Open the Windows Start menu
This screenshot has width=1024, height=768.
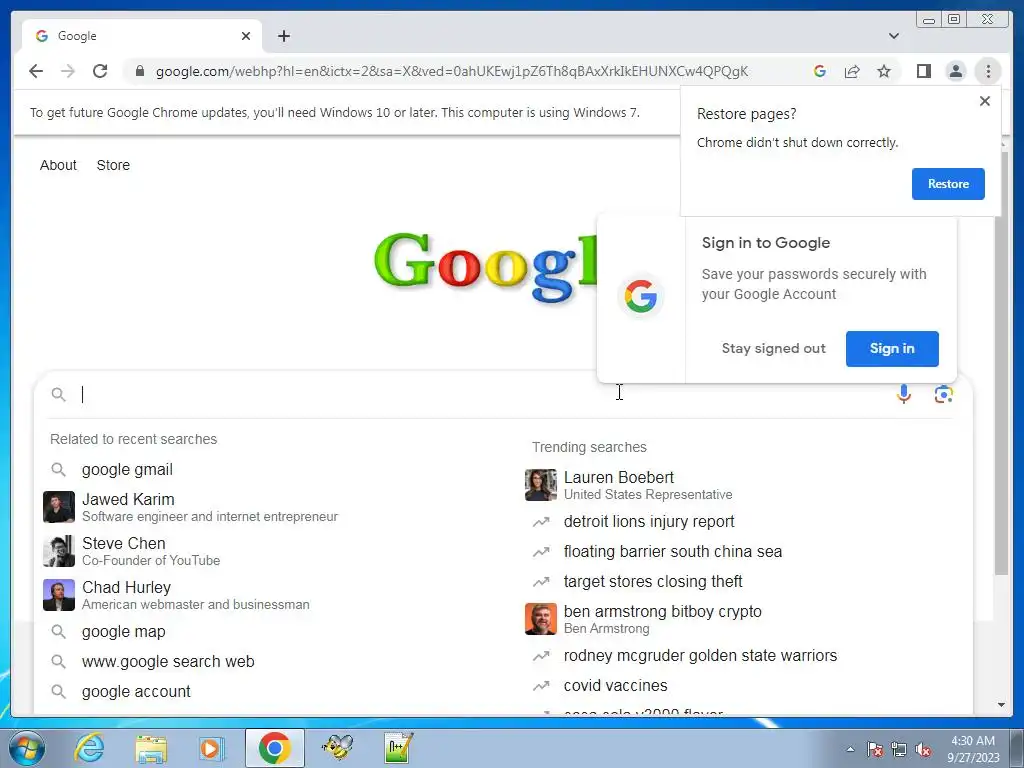26,748
